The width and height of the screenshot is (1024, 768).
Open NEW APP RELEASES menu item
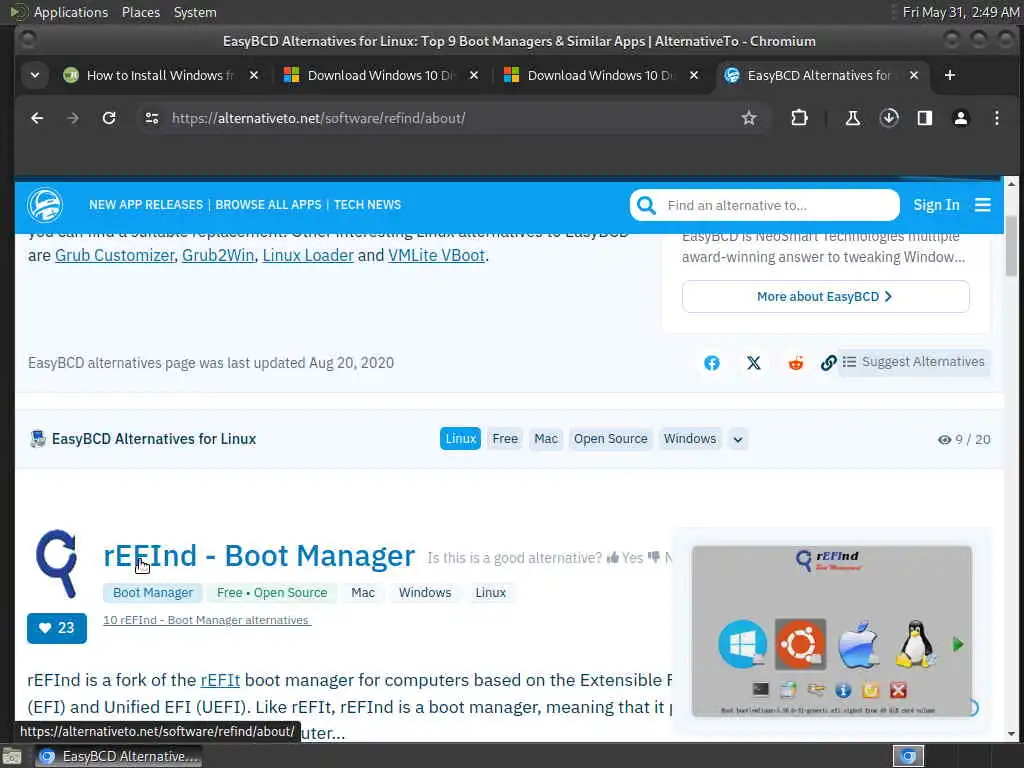(x=146, y=205)
